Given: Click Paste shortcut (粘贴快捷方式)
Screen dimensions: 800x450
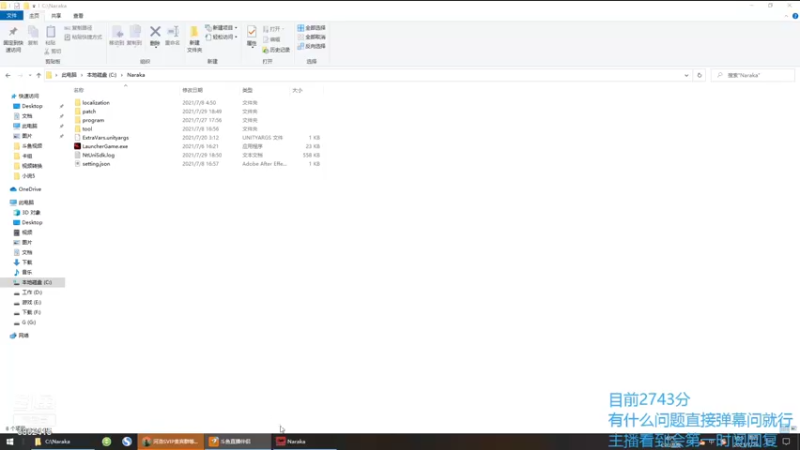Looking at the screenshot, I should [x=83, y=37].
